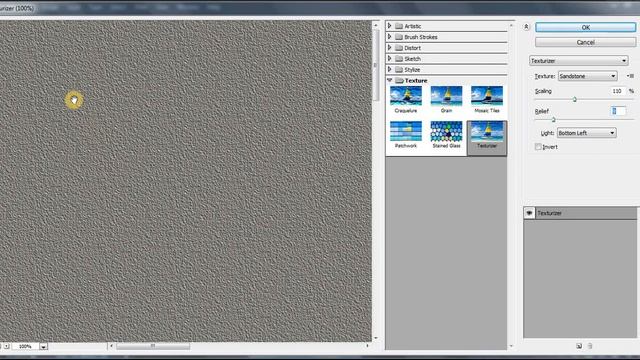Click the Stylize folder icon

(399, 70)
